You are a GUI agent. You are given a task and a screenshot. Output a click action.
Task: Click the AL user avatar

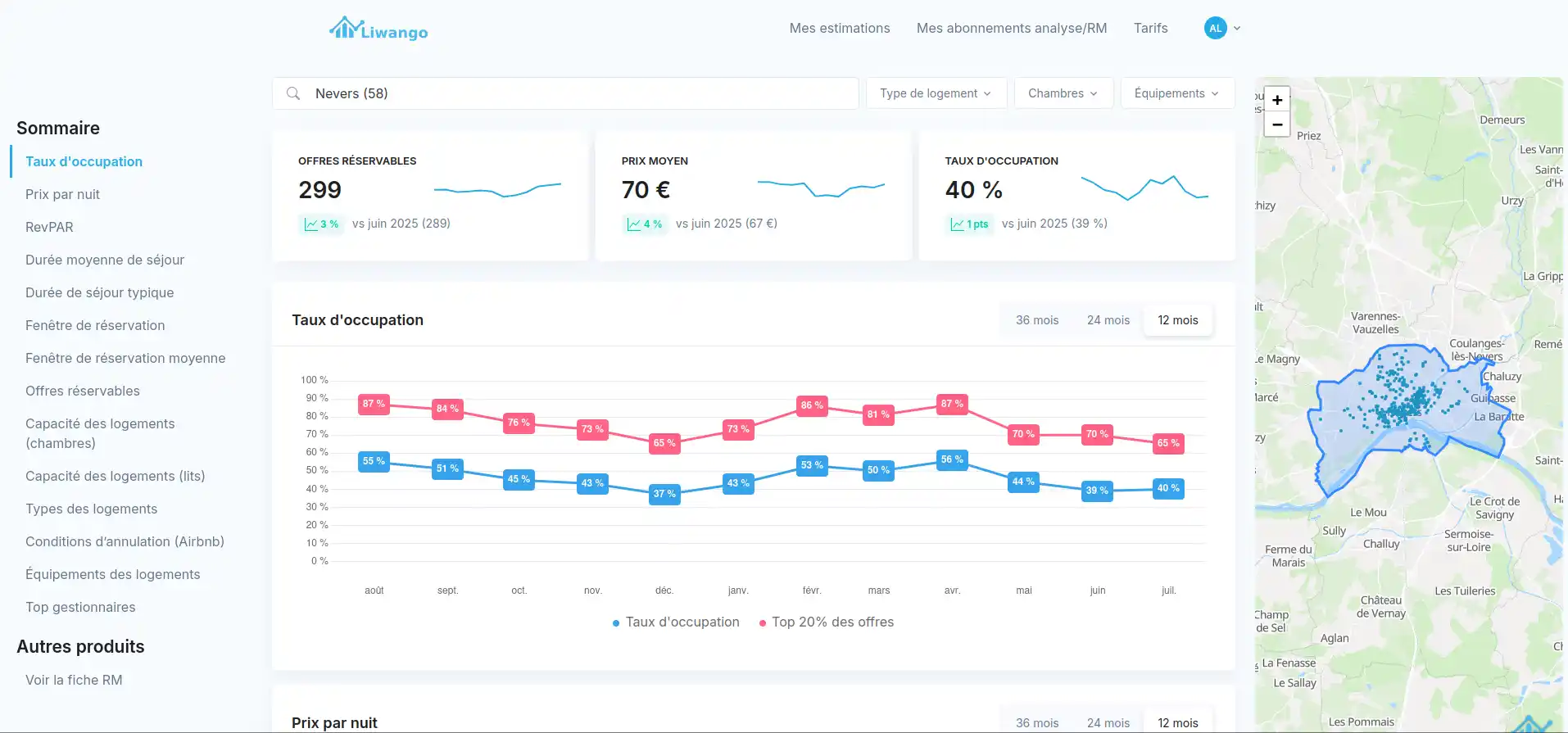1215,28
